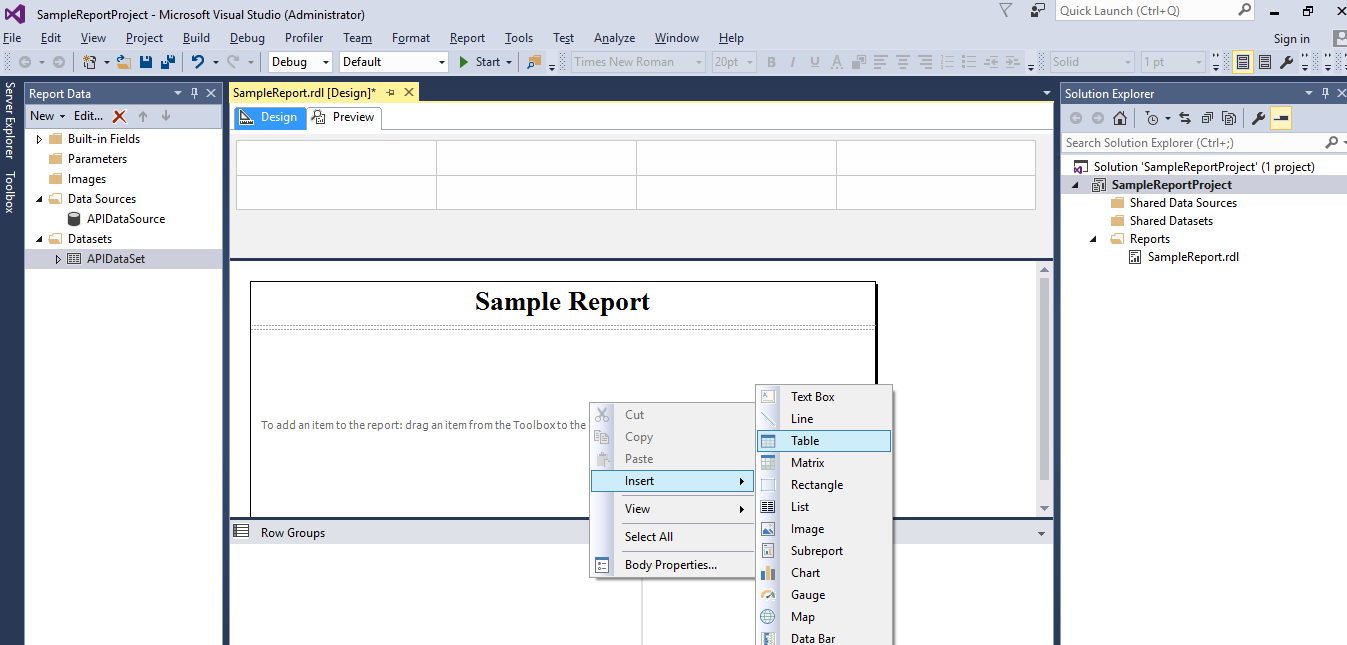Screen dimensions: 1347x645
Task: Toggle the highlighted report toolbar layout button
Action: tap(1243, 62)
